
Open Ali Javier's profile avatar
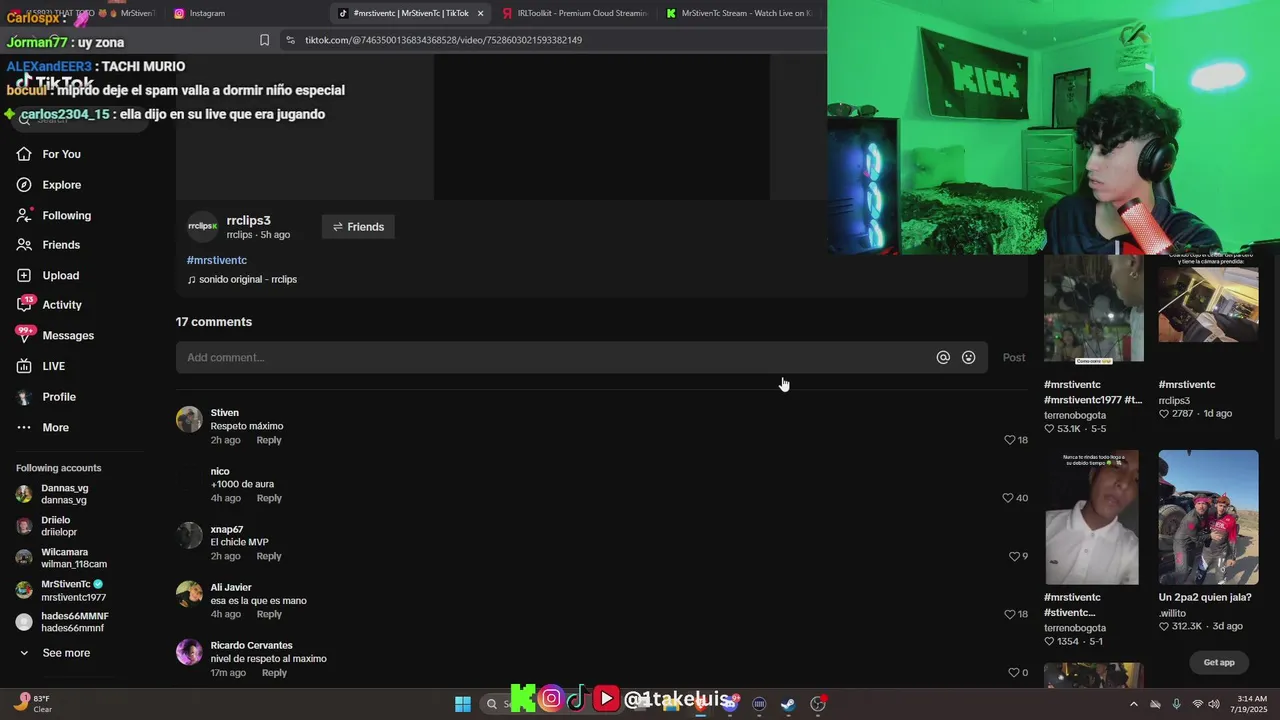pos(189,593)
